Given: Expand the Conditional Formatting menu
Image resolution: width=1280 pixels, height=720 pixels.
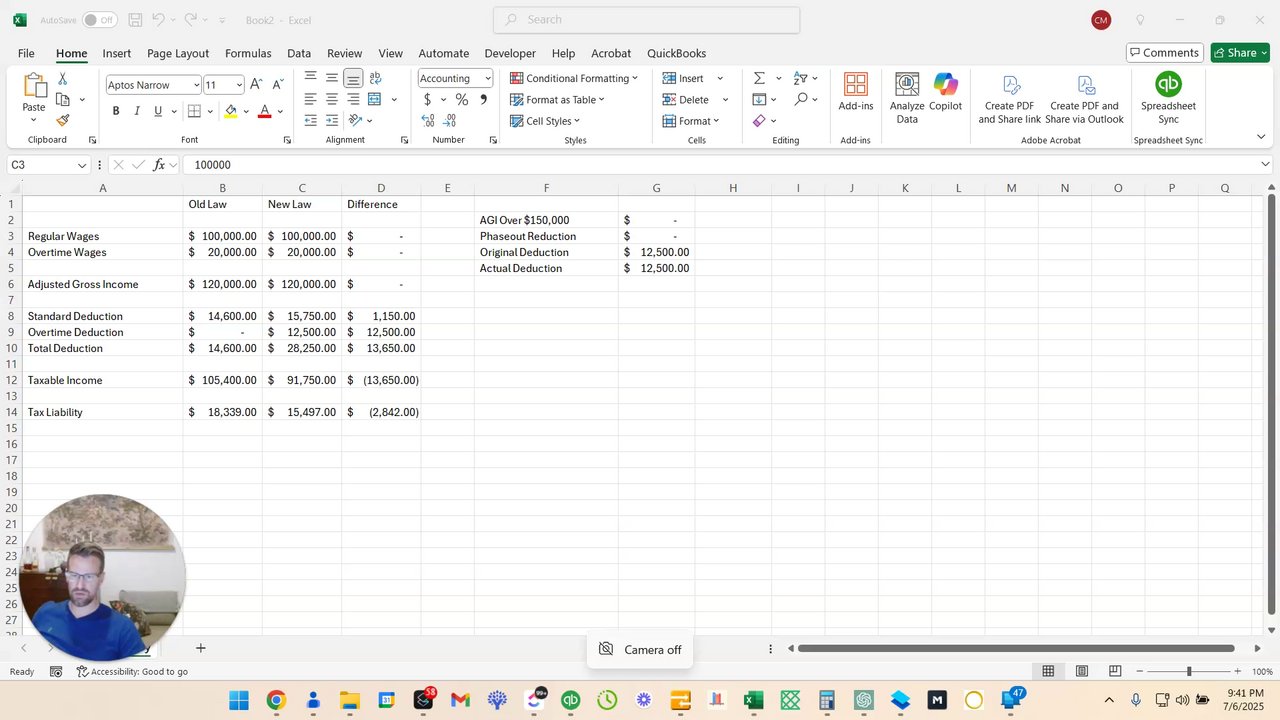Looking at the screenshot, I should pos(573,78).
